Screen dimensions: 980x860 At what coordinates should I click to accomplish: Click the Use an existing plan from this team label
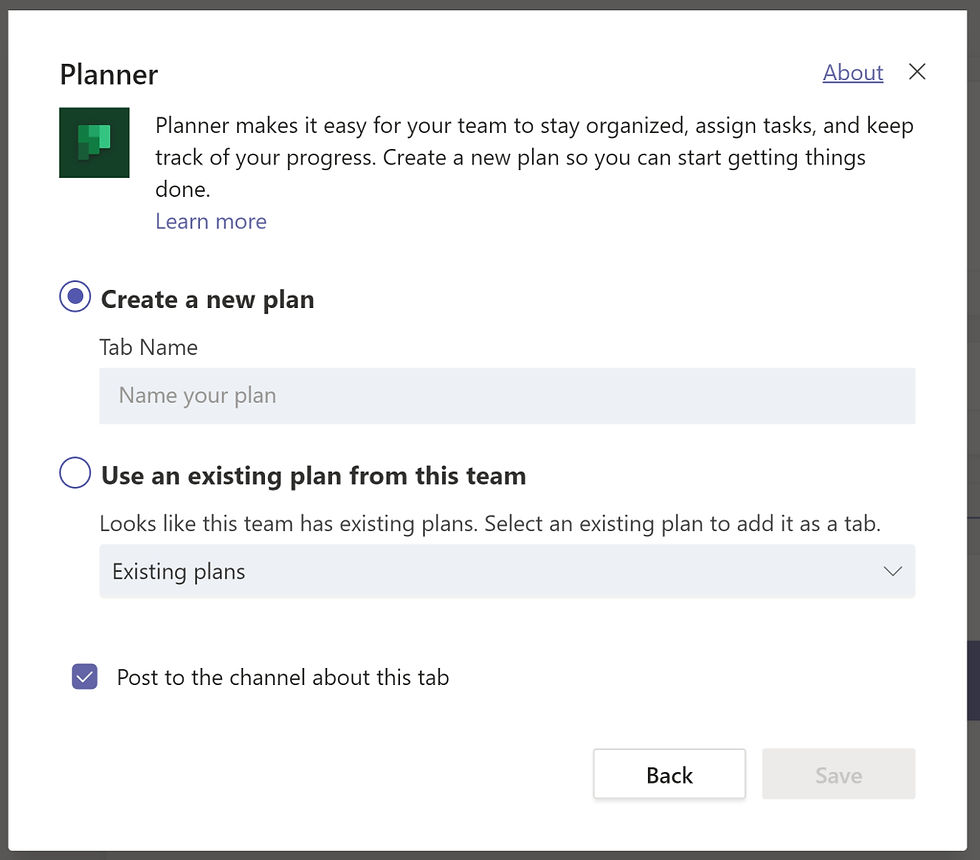[x=313, y=475]
